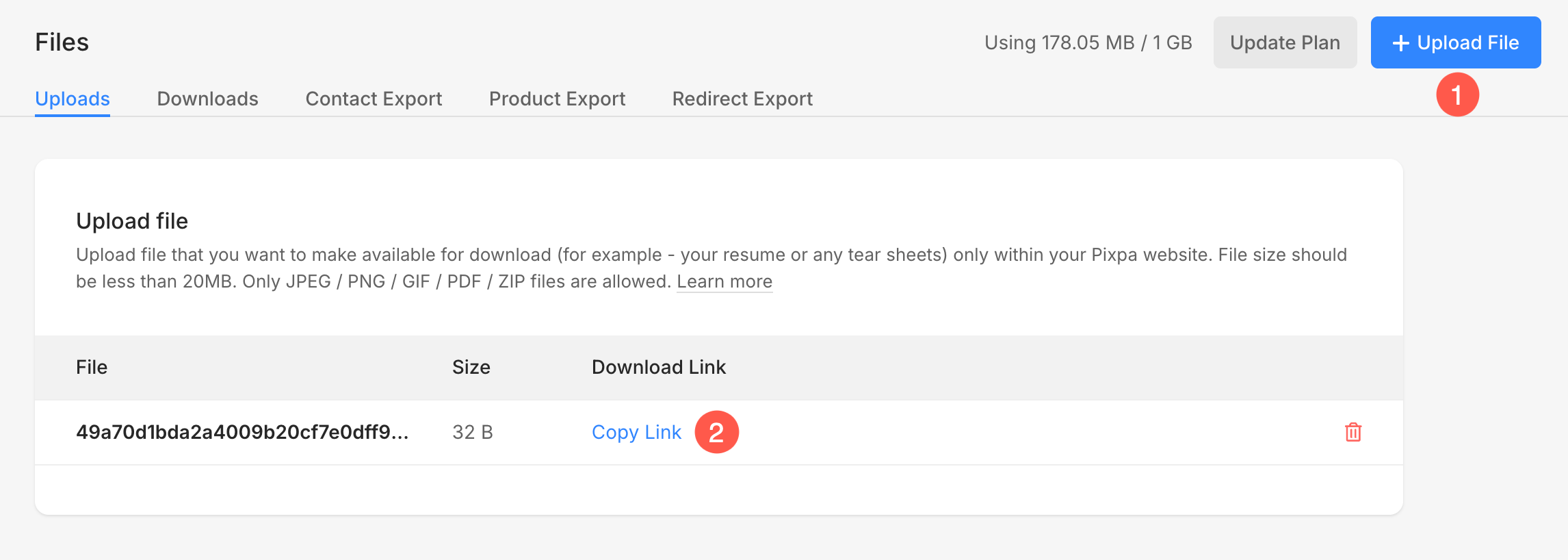1568x560 pixels.
Task: Click the storage usage 178.05 MB text
Action: [x=1088, y=42]
